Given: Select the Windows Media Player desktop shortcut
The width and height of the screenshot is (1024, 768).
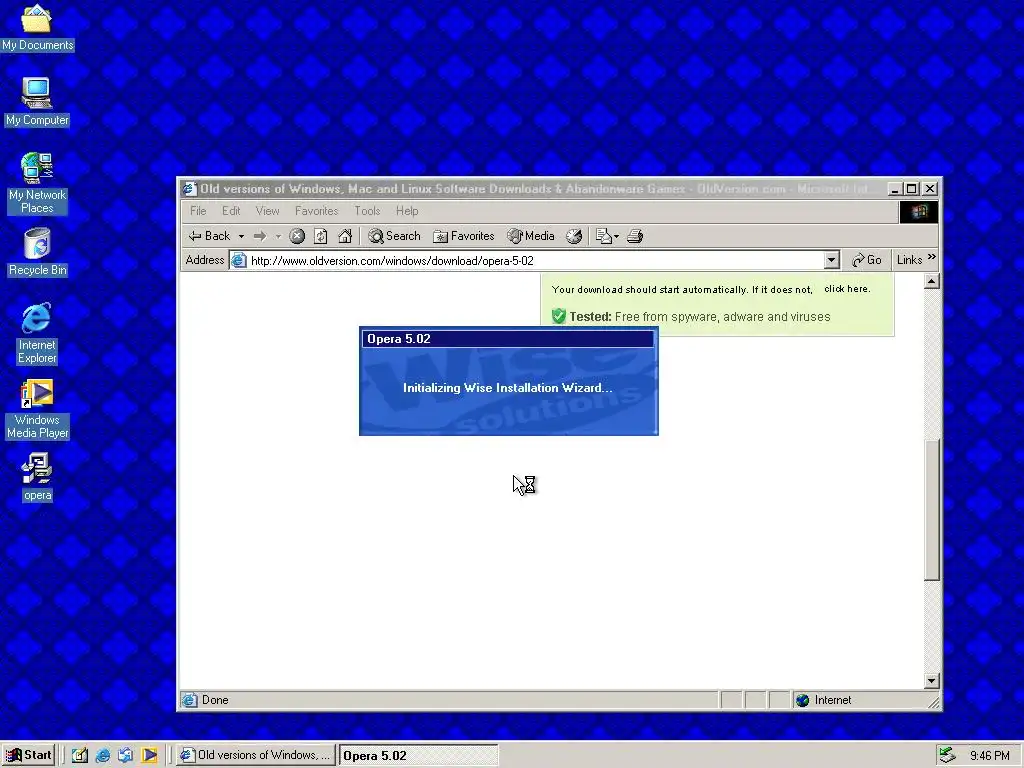Looking at the screenshot, I should pos(37,409).
